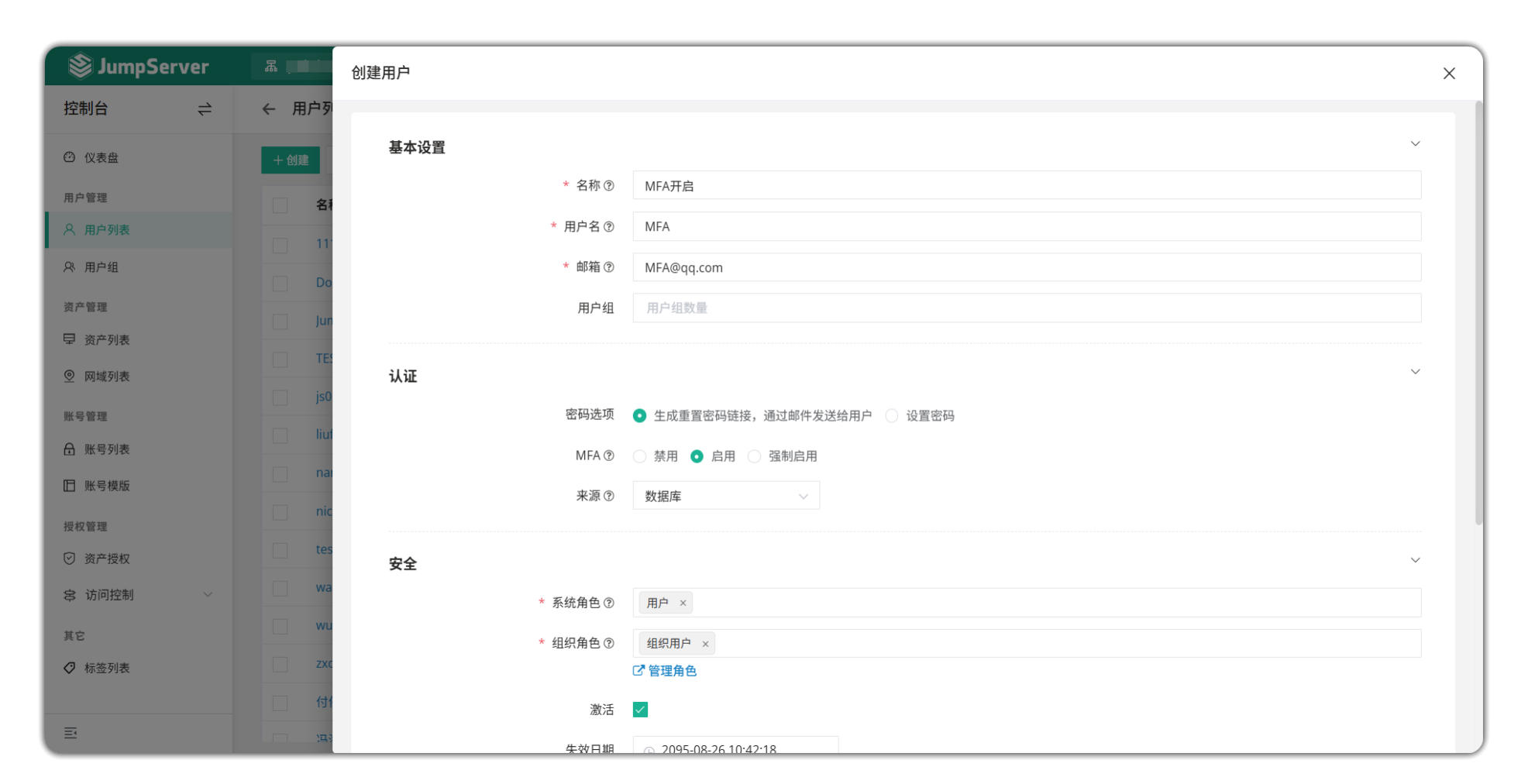Uncheck the 激活 checkbox
1528x784 pixels.
tap(640, 710)
